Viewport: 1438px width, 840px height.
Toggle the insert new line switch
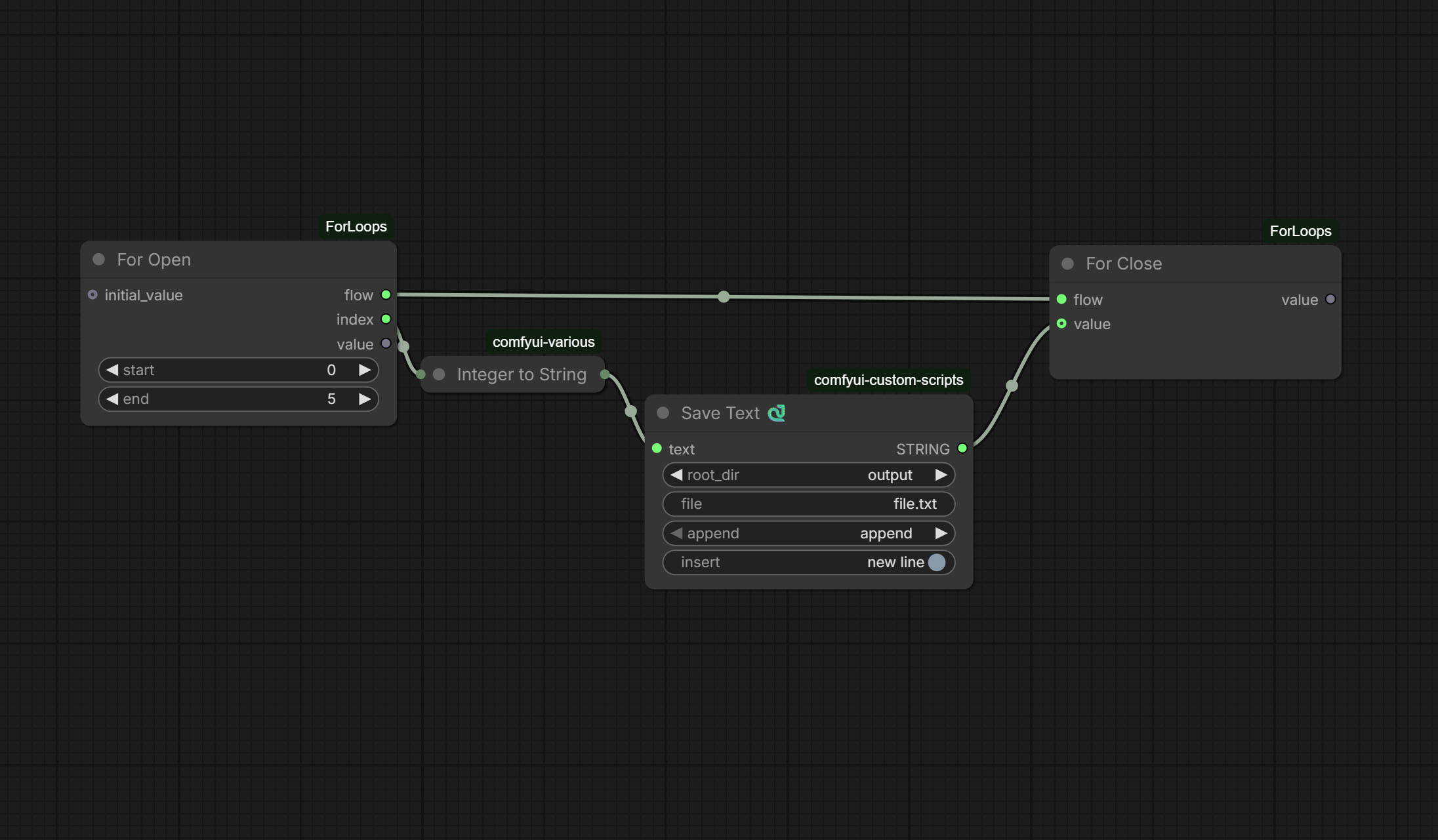point(937,563)
